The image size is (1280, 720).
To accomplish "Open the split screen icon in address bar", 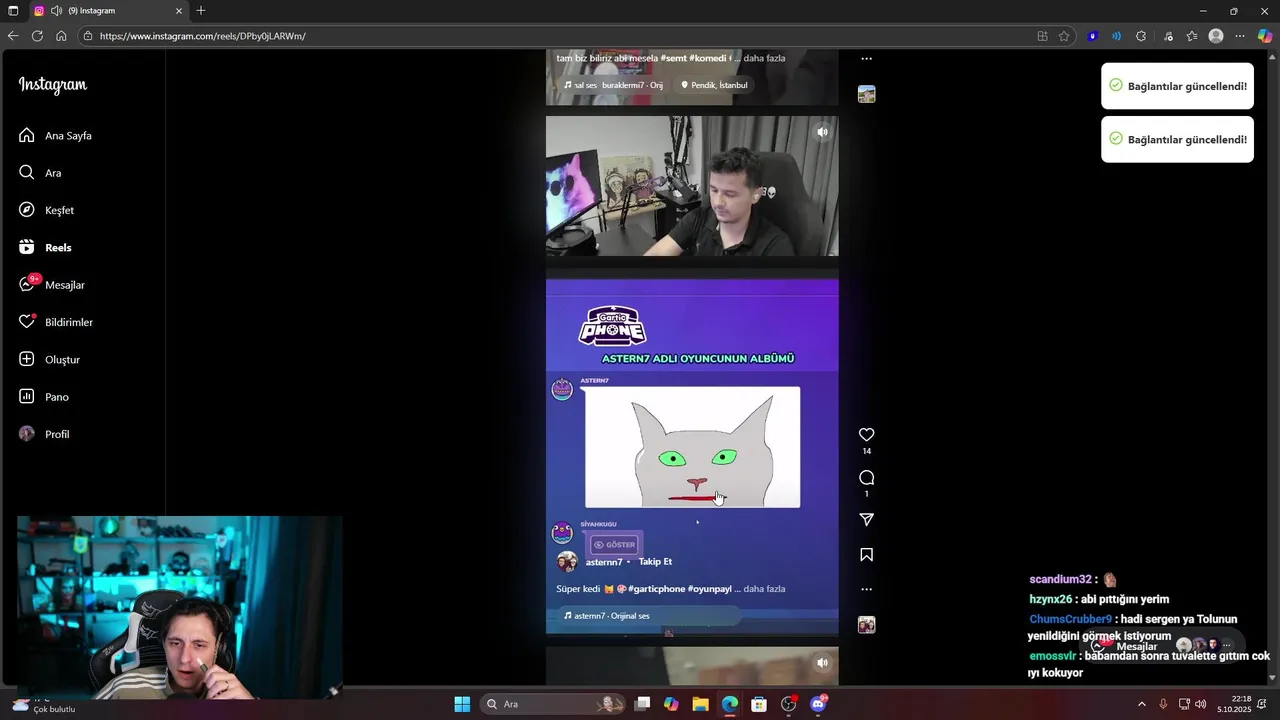I will coord(1042,36).
